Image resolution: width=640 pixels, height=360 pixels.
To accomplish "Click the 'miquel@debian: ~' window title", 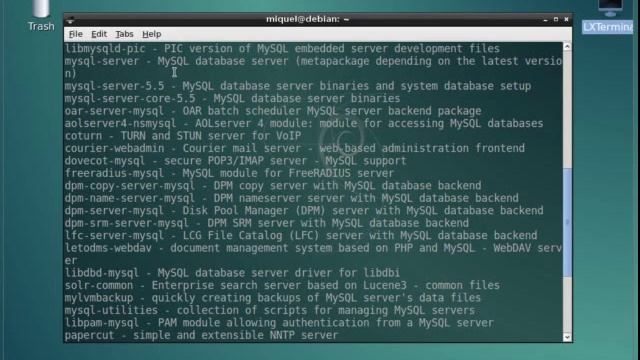I will 307,19.
